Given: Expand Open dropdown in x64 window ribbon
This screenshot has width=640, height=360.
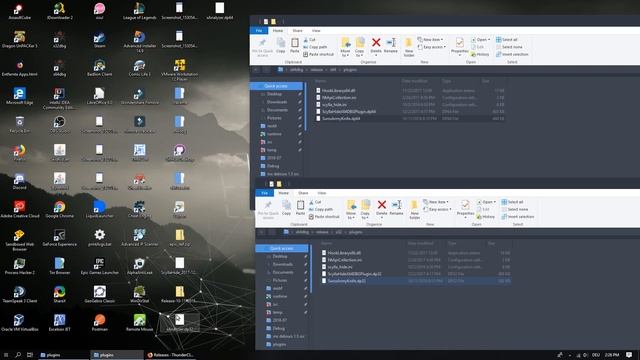Looking at the screenshot, I should (x=481, y=40).
